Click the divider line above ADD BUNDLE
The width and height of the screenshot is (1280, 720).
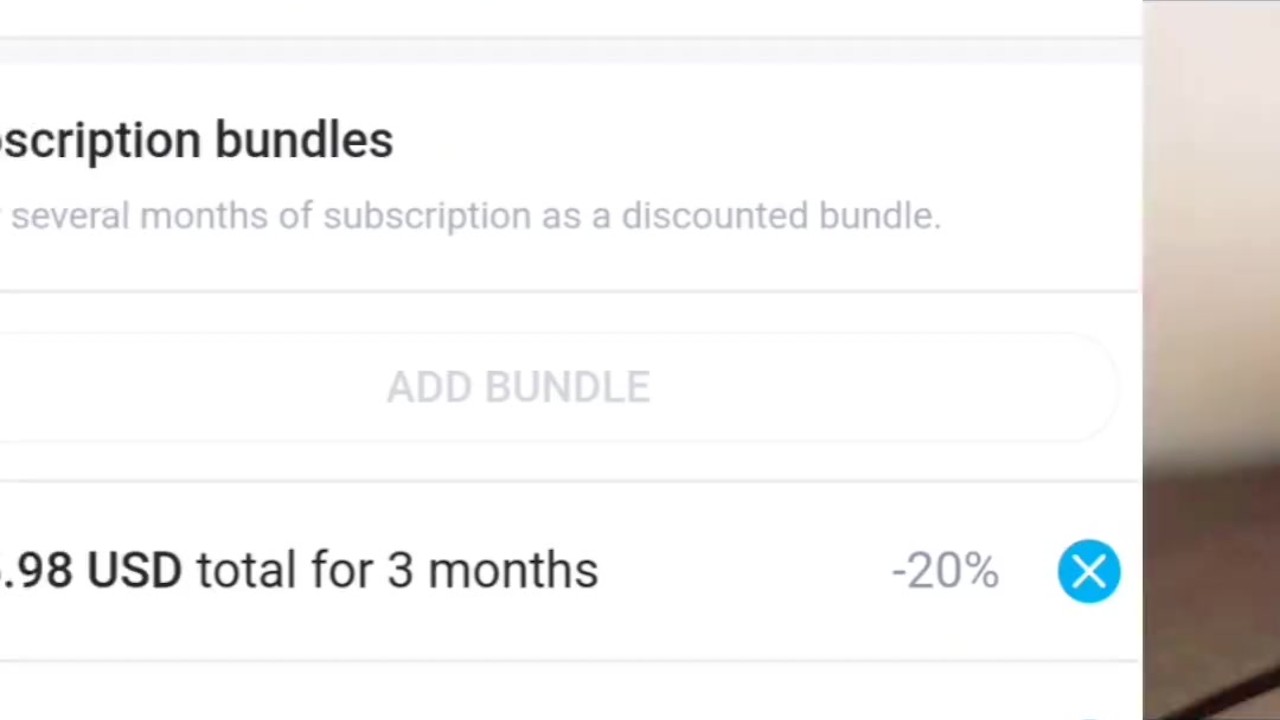(568, 292)
